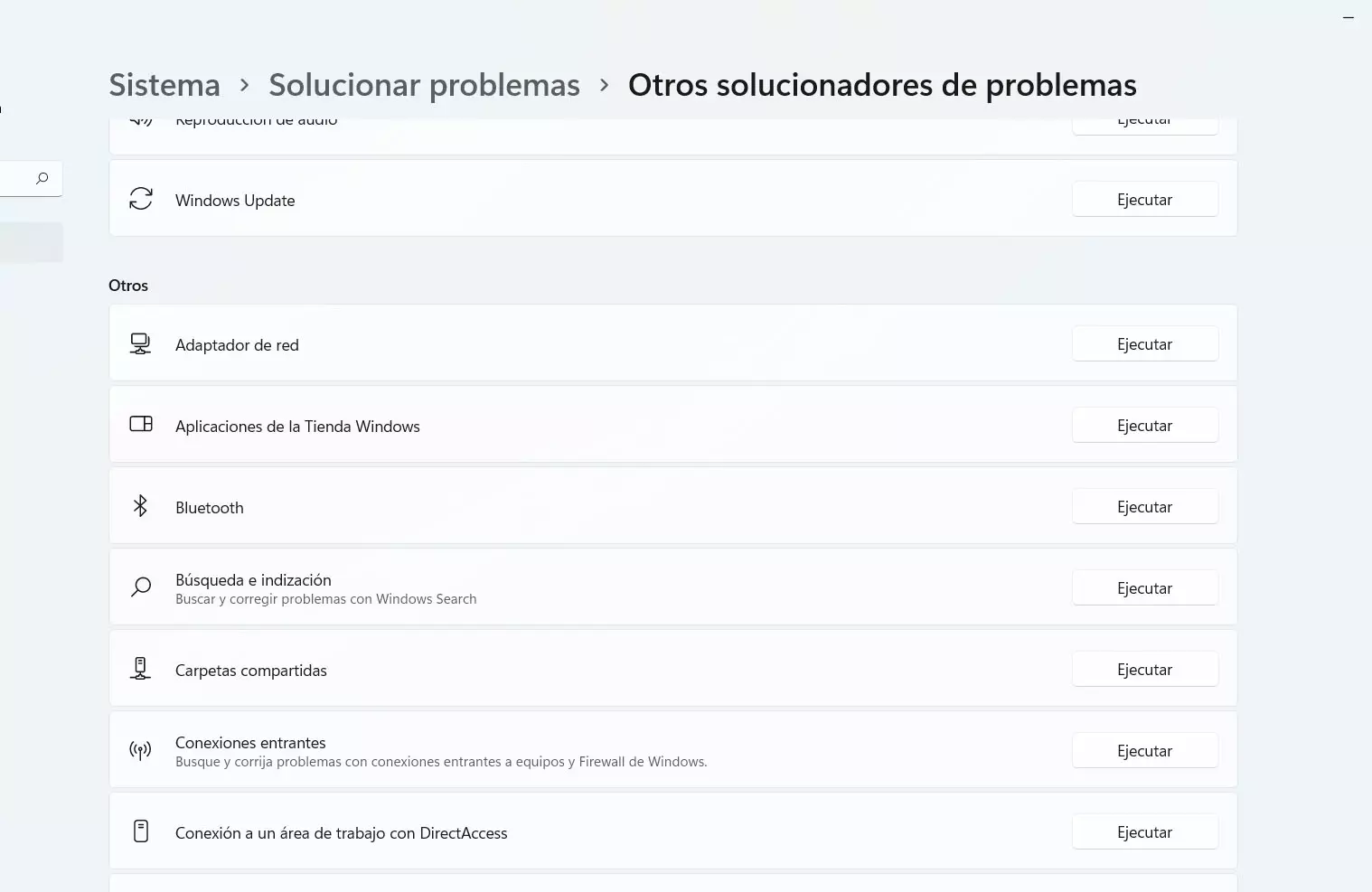Click the Otros solucionadores de problemas title

point(882,85)
